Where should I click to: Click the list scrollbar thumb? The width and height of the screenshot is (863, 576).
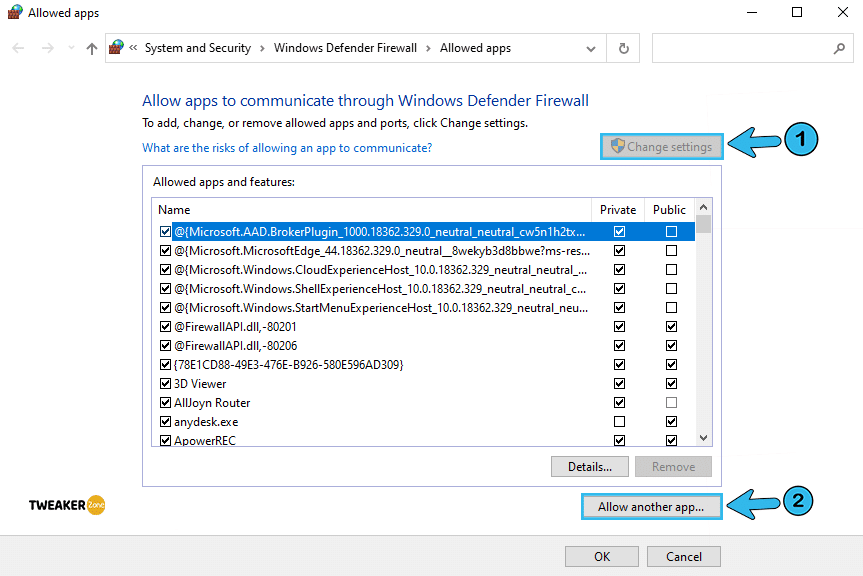pos(703,224)
